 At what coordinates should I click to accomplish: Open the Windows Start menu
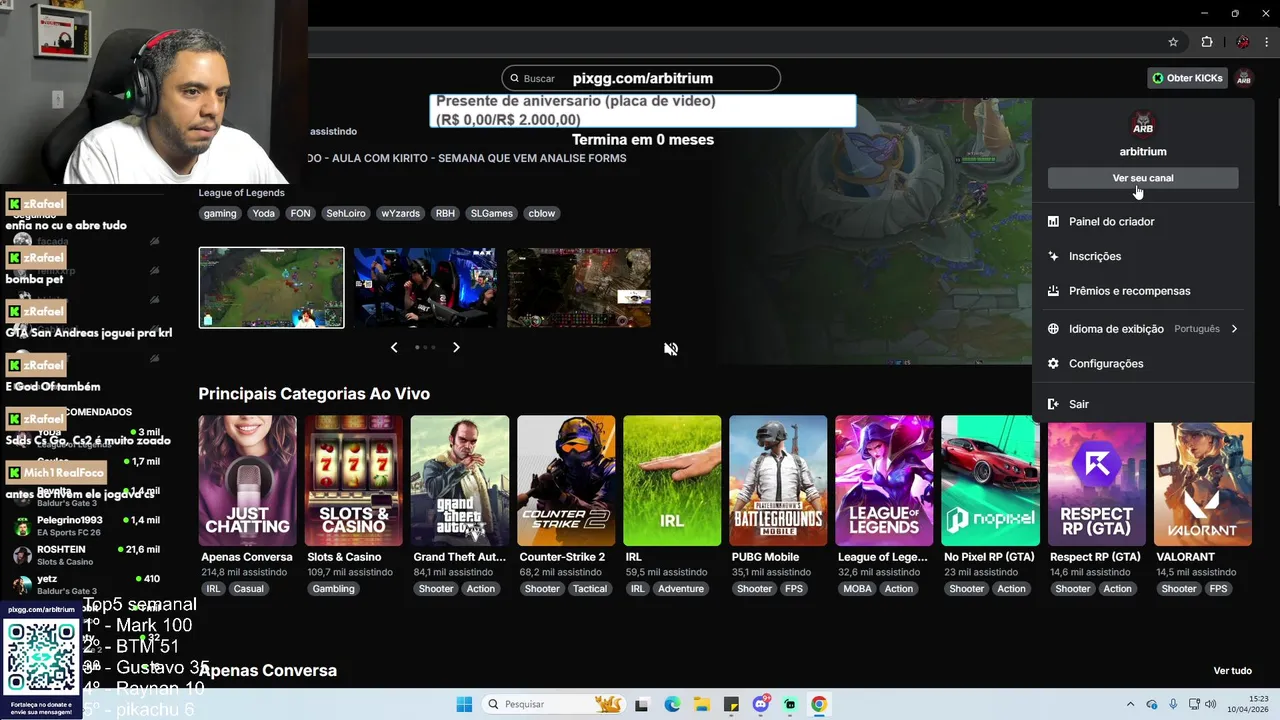coord(464,704)
